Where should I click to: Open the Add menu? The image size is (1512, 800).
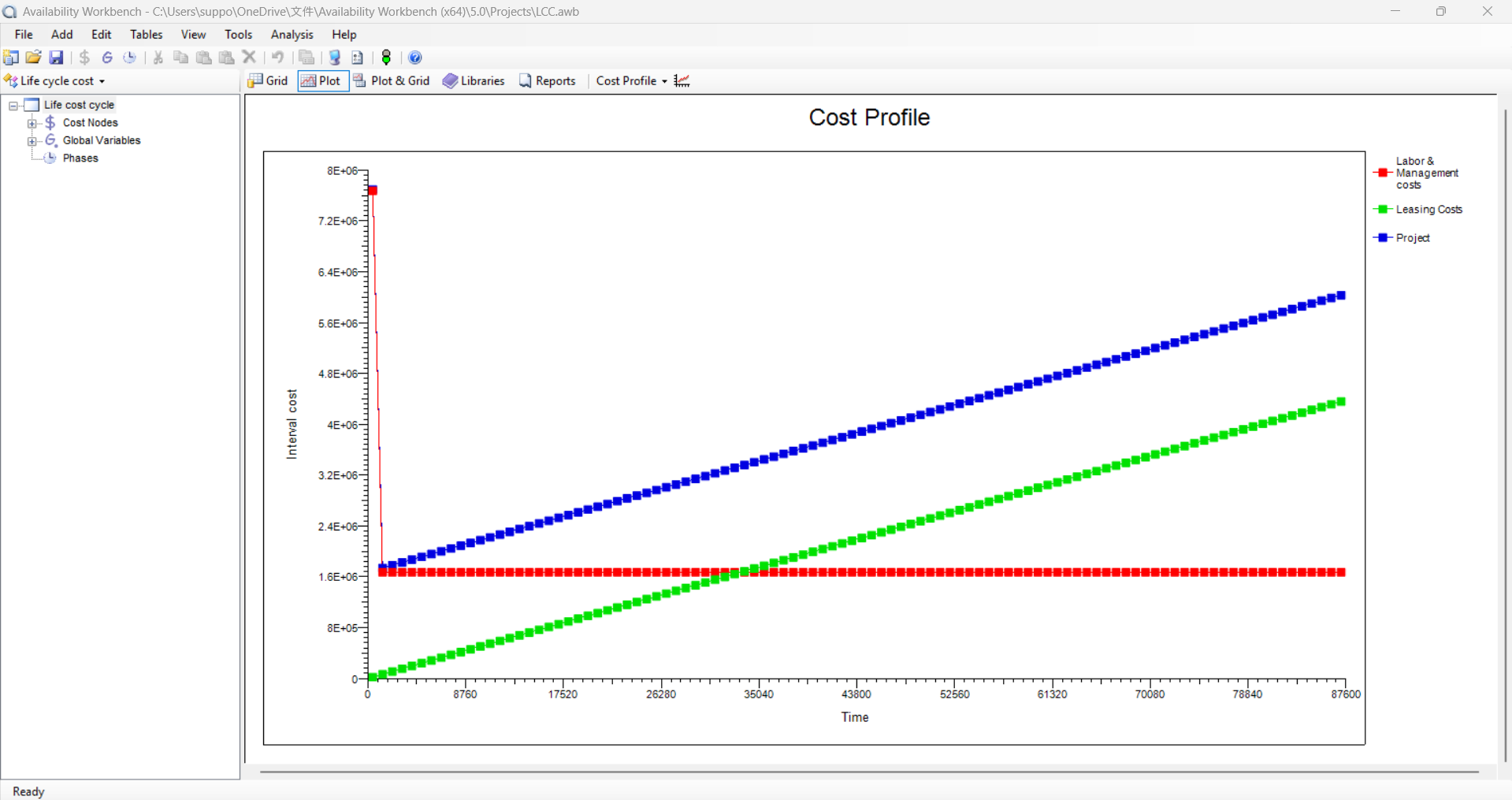[61, 35]
